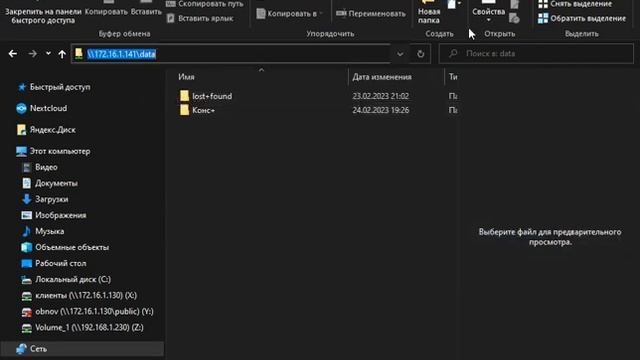This screenshot has width=640, height=360.
Task: Refresh the current folder
Action: 420,54
